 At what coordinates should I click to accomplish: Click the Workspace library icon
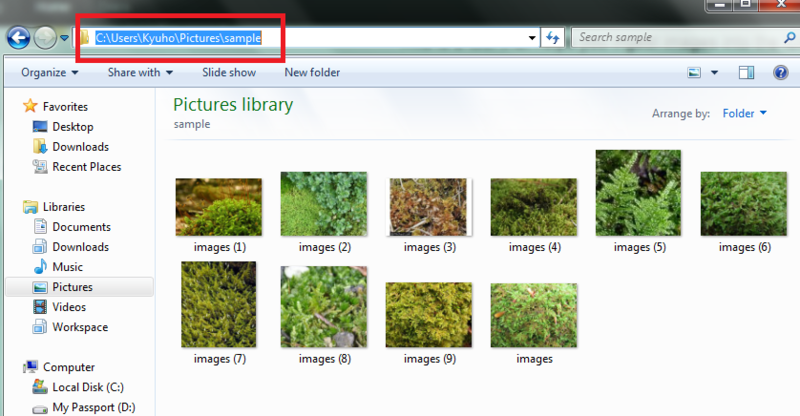click(x=40, y=327)
